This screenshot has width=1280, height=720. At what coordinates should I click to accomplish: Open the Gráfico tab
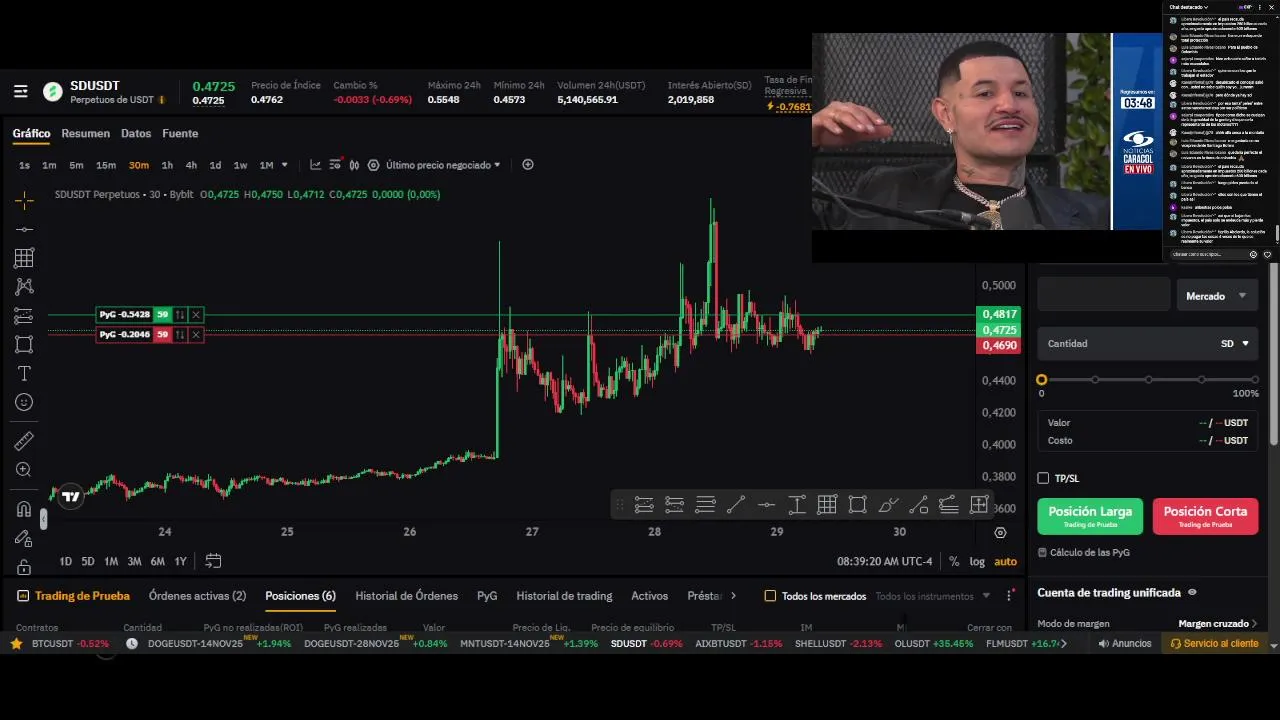point(31,133)
